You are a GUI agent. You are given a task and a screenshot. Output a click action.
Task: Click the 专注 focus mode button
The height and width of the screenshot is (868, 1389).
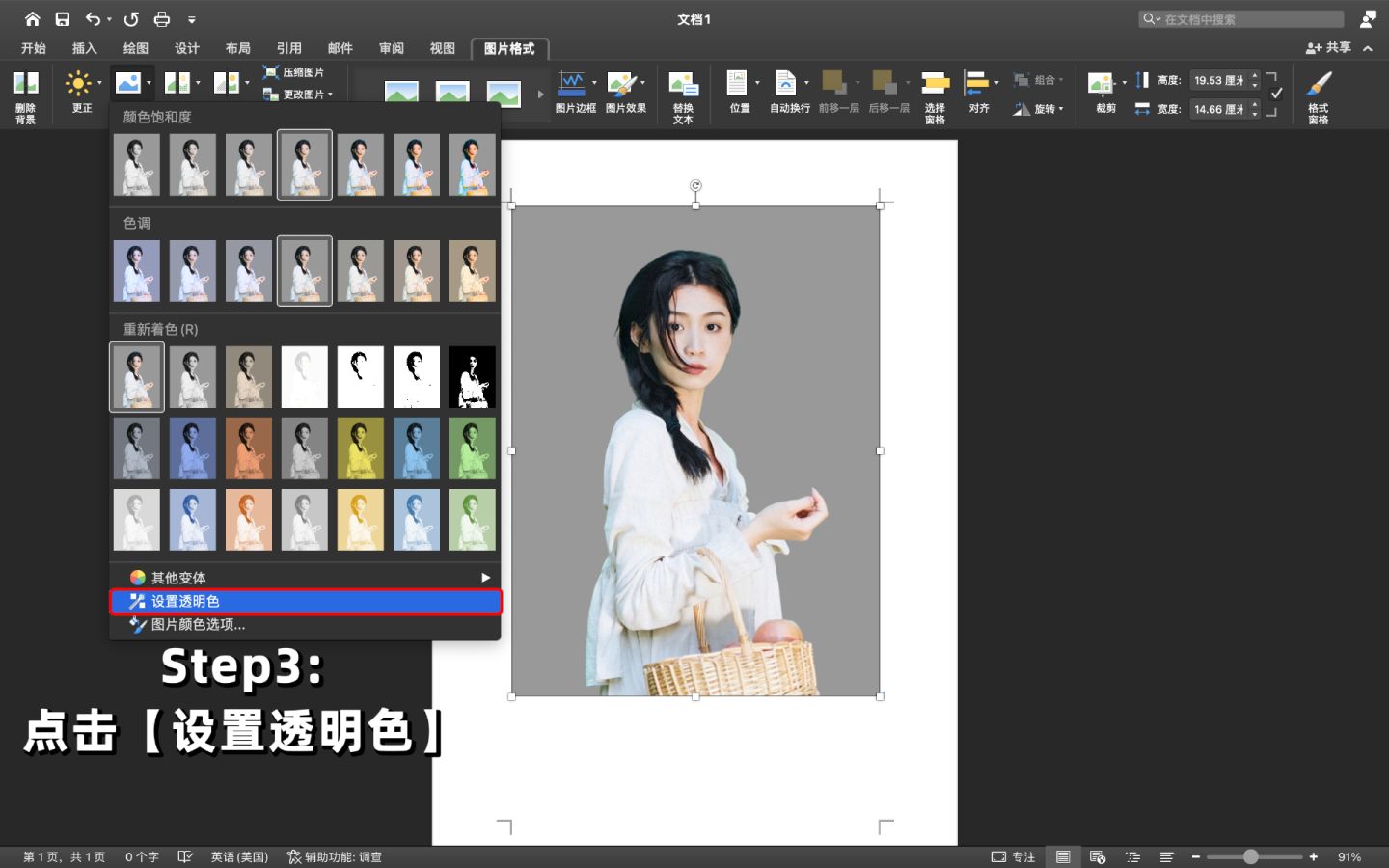(1013, 856)
